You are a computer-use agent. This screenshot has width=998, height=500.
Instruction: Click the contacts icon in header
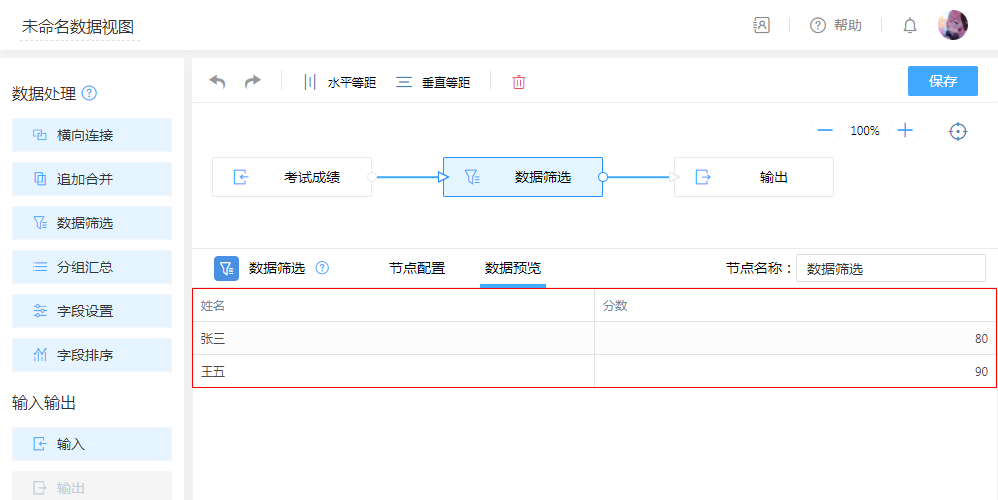coord(762,26)
